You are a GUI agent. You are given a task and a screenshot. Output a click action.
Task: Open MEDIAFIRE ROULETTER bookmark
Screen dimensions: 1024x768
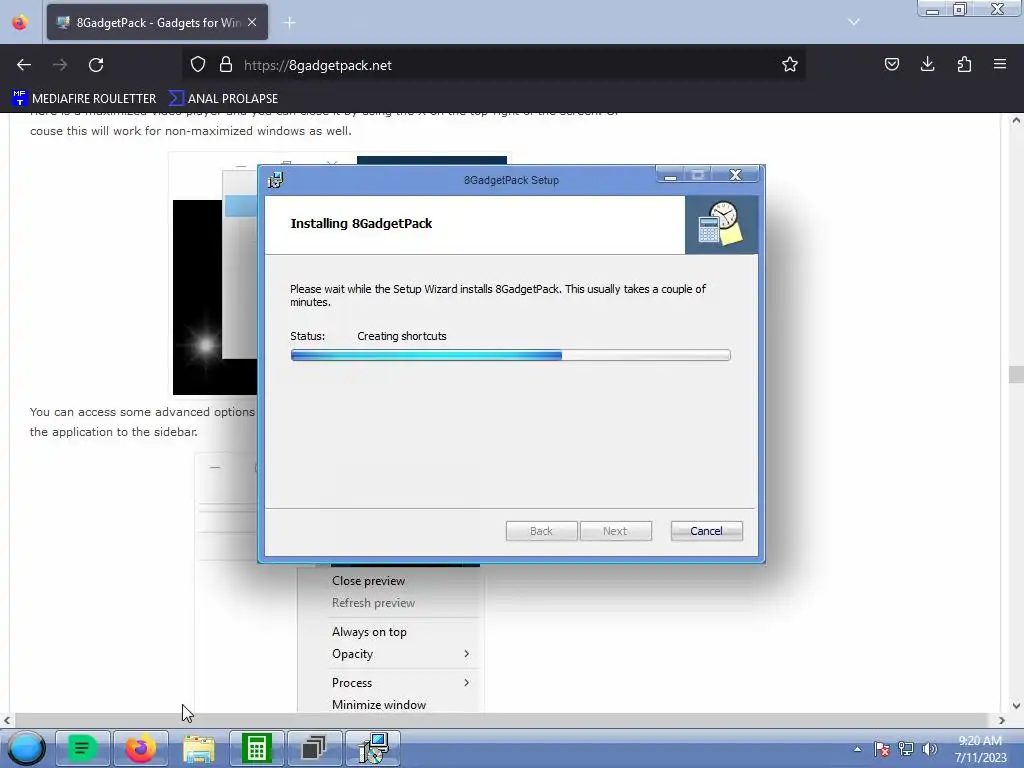pyautogui.click(x=84, y=99)
